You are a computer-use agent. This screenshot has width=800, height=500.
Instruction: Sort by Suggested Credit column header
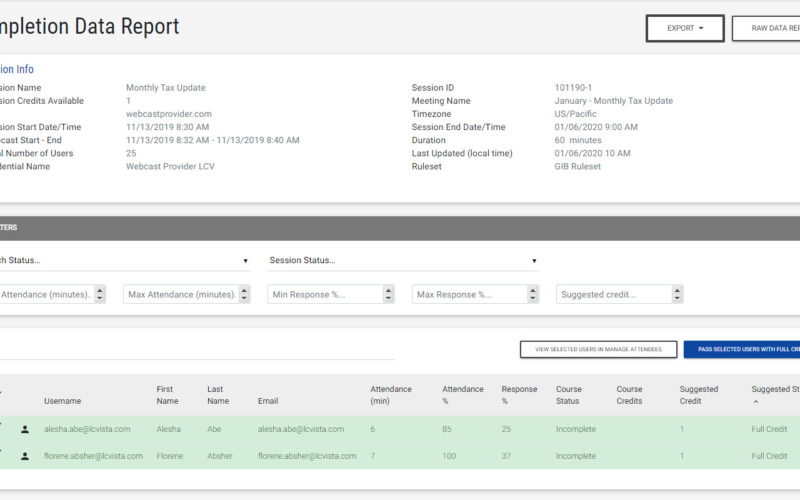[x=698, y=395]
